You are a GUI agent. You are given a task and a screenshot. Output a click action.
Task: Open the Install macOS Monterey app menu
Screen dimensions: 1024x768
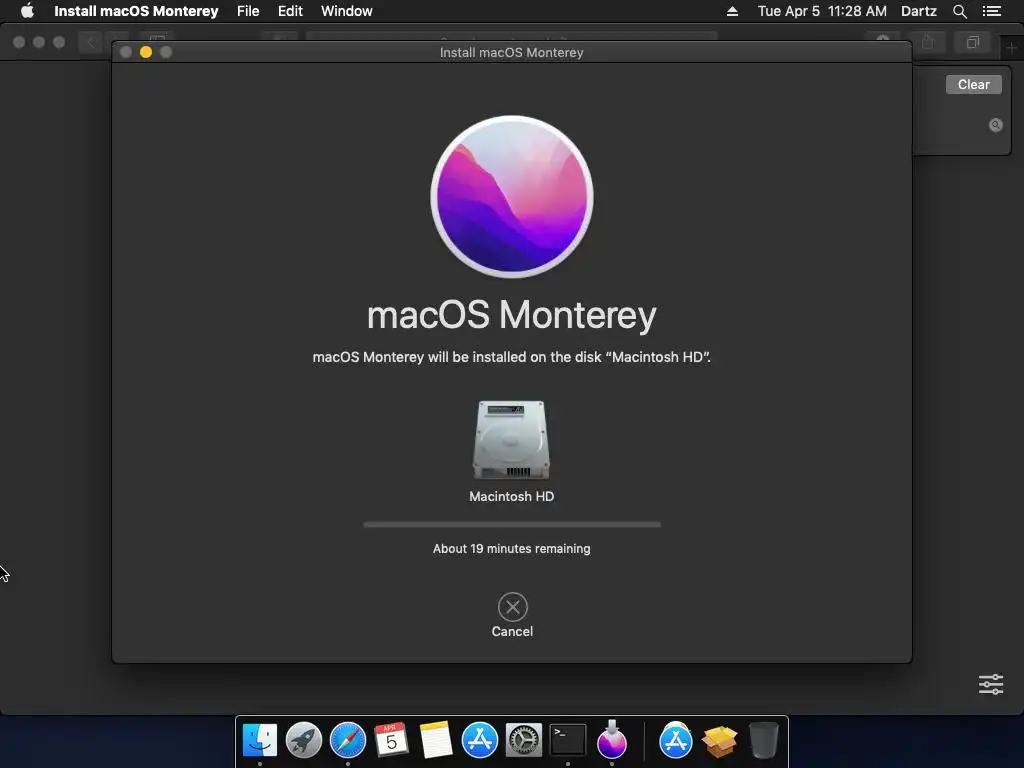[136, 11]
